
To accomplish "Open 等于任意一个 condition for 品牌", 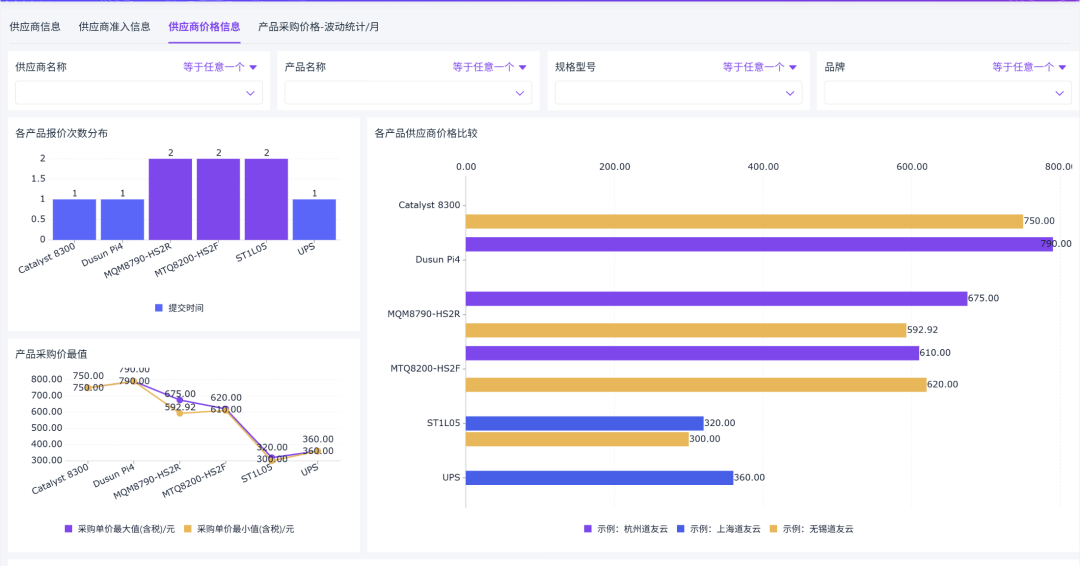I will (x=1029, y=67).
